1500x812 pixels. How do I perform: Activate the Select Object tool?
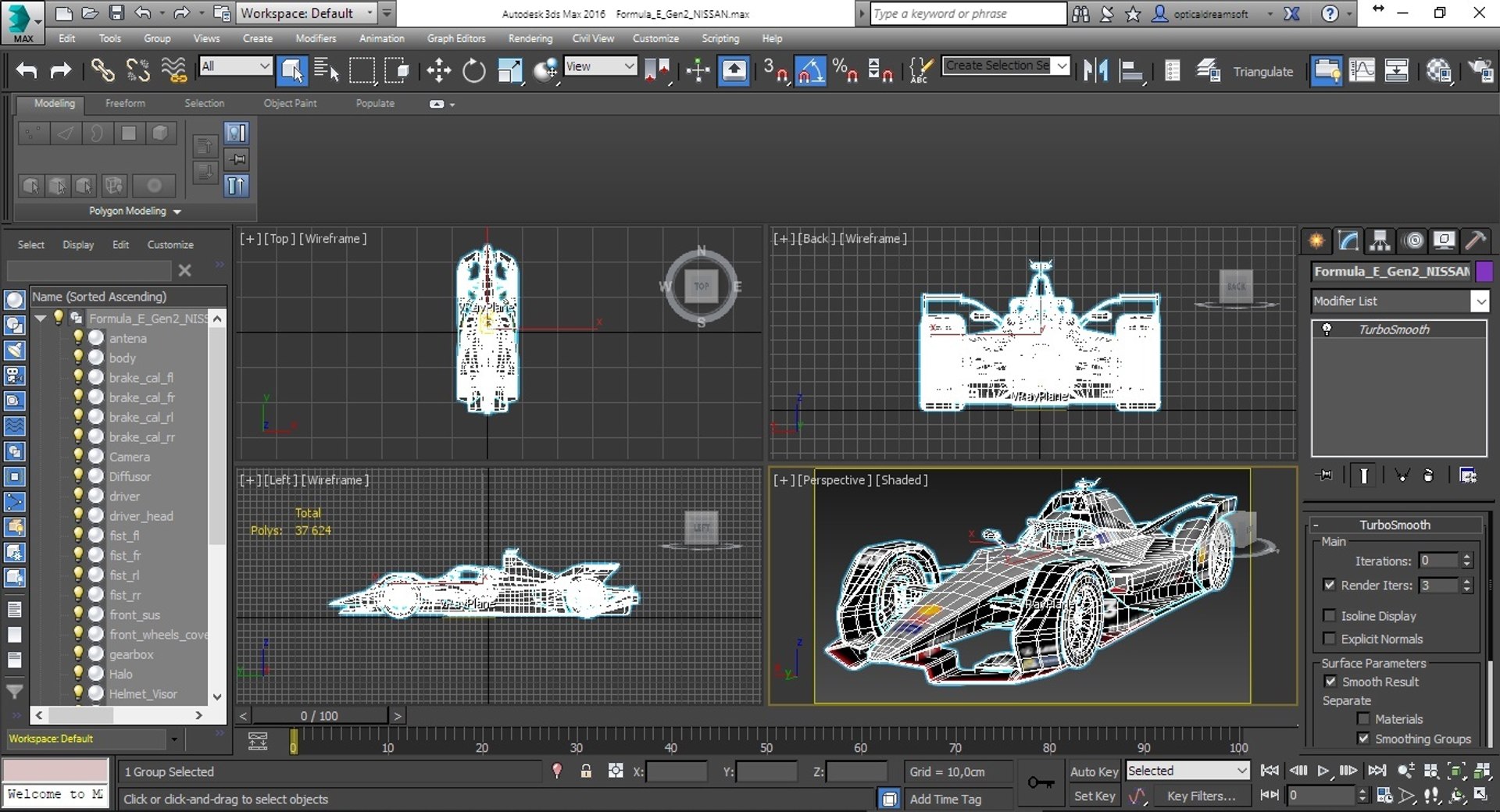[x=292, y=70]
